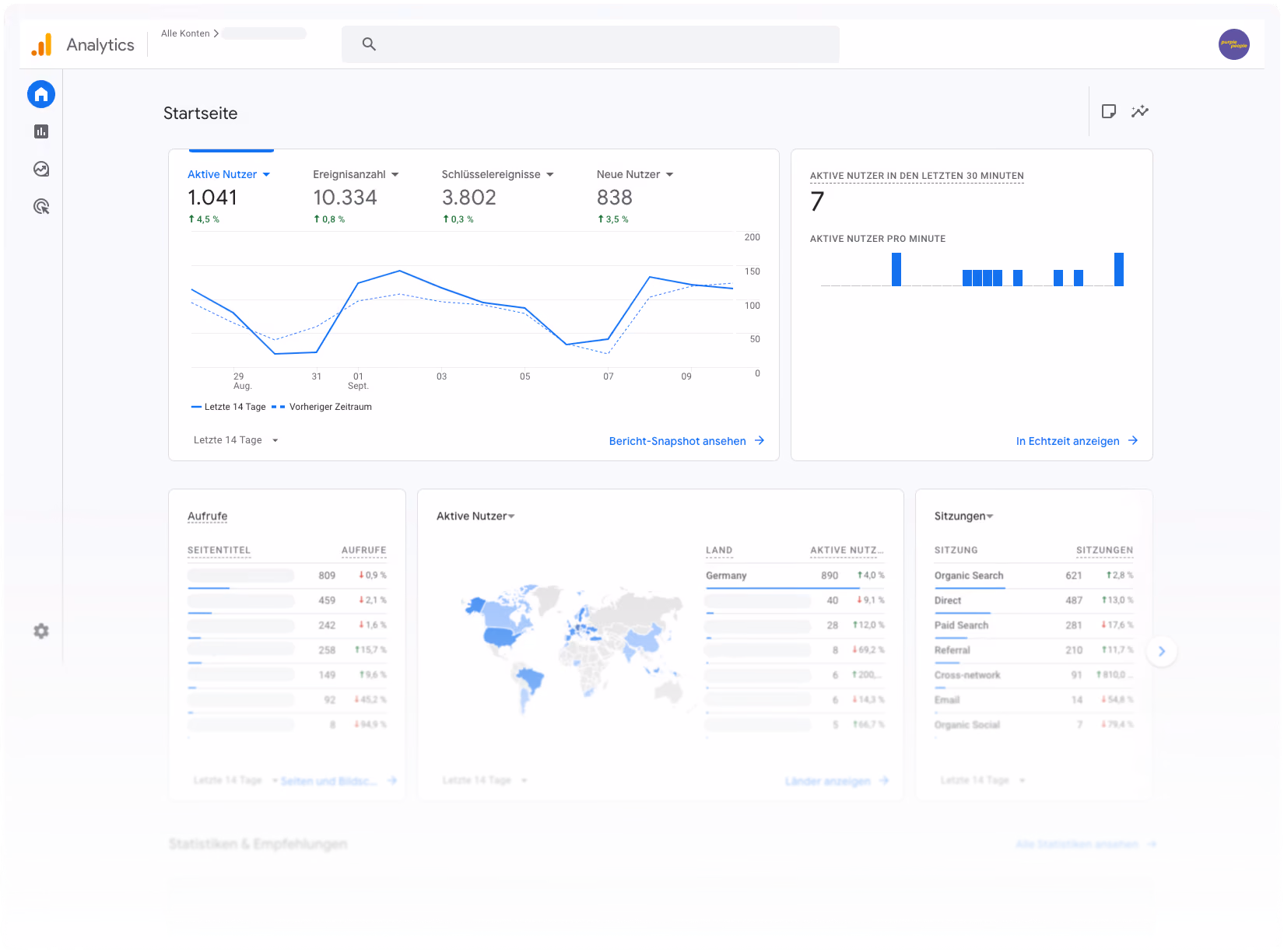Click the customize card note icon
1284x952 pixels.
click(x=1109, y=111)
